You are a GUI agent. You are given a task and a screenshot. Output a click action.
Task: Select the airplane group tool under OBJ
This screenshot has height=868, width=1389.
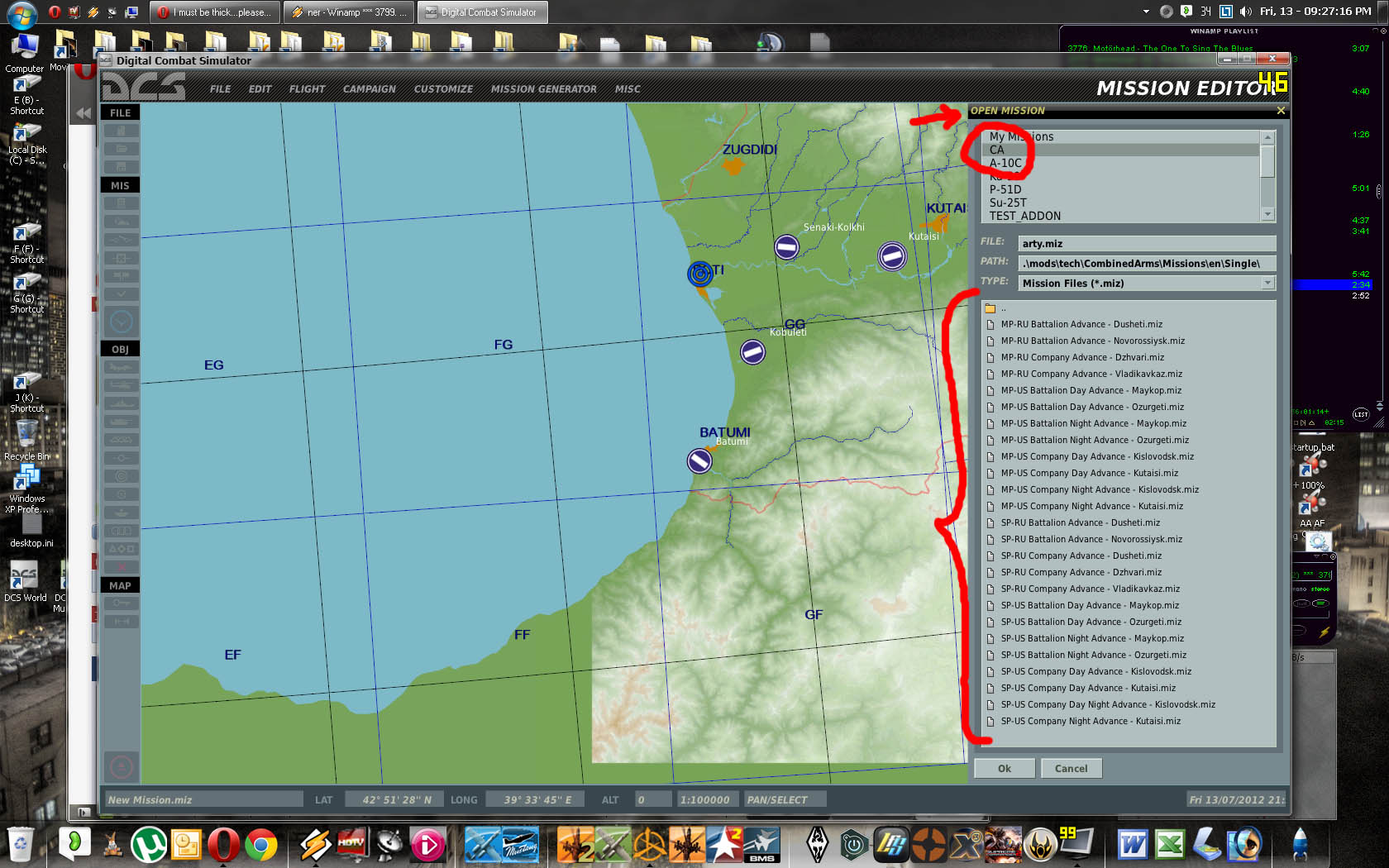point(121,367)
